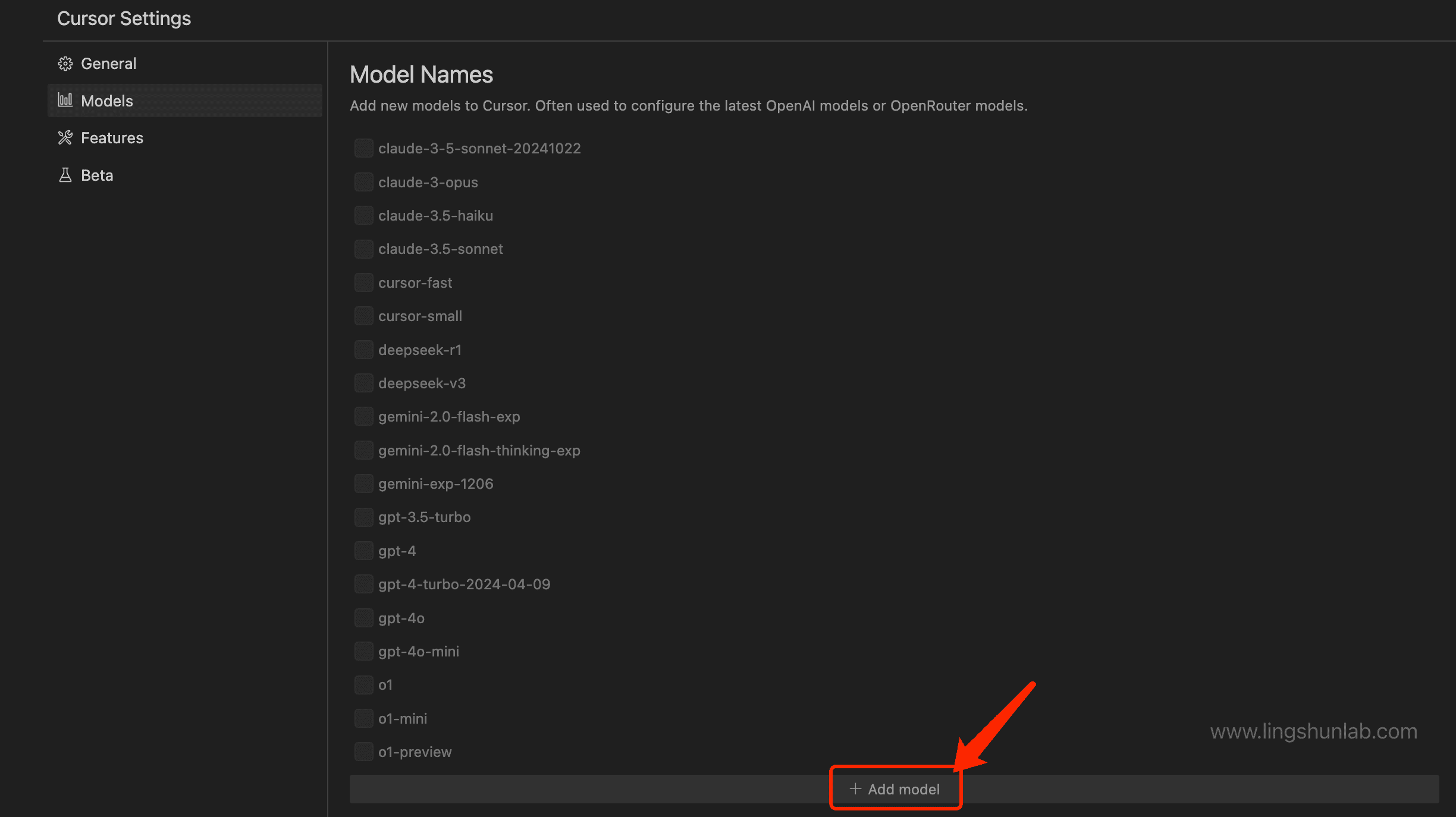1456x817 pixels.
Task: Click the gpt-4 model name
Action: (397, 551)
